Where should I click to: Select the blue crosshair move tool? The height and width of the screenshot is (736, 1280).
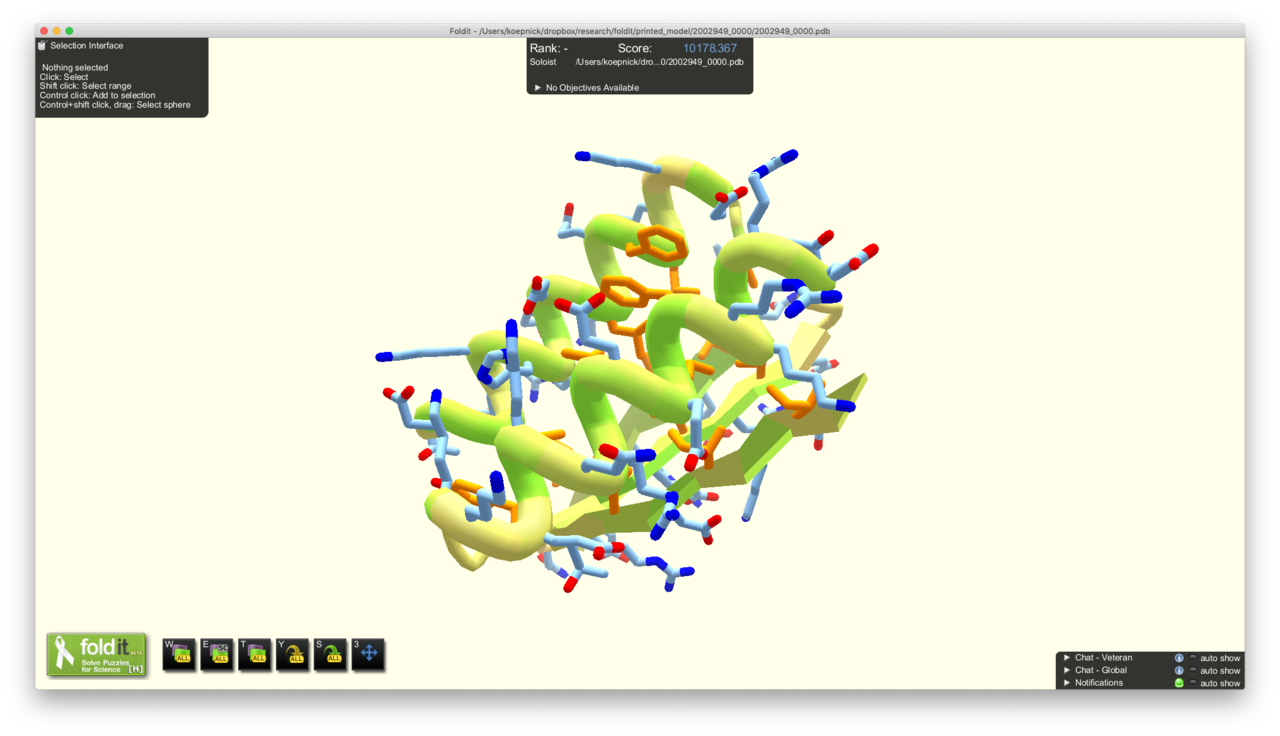[366, 656]
